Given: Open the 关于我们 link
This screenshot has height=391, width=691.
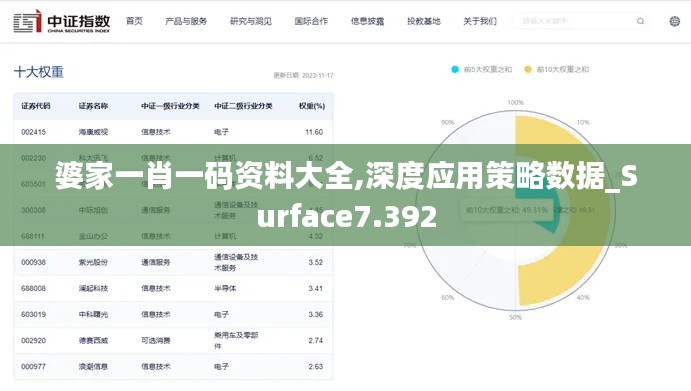Looking at the screenshot, I should [480, 21].
